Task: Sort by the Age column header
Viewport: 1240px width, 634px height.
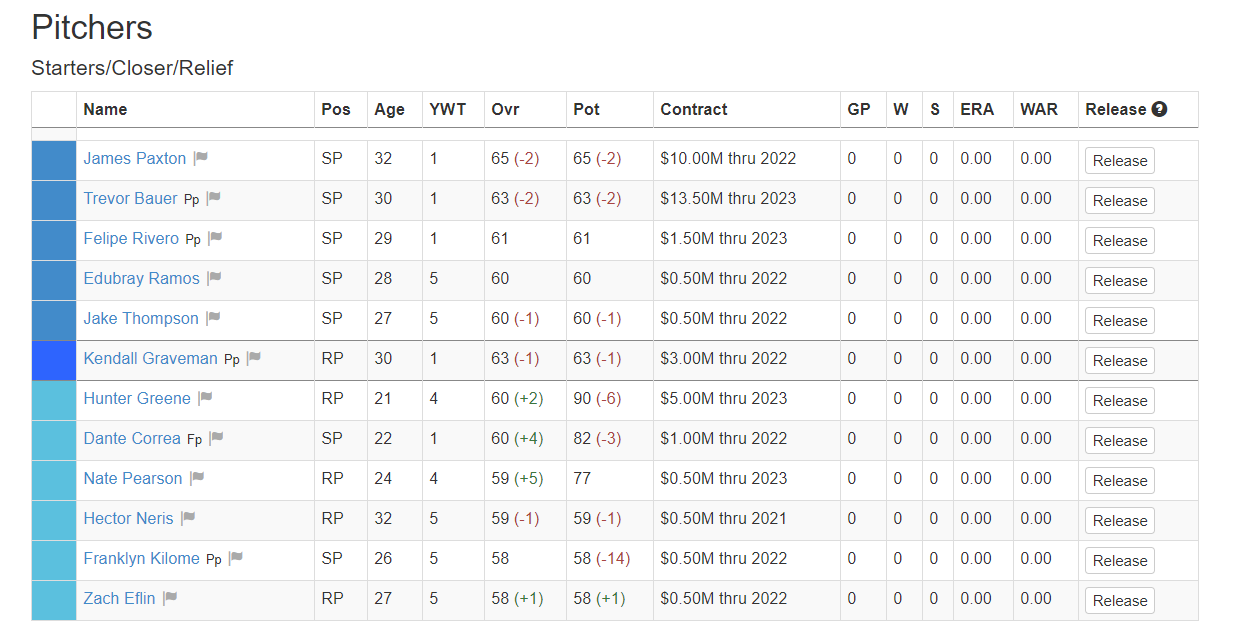Action: [389, 109]
